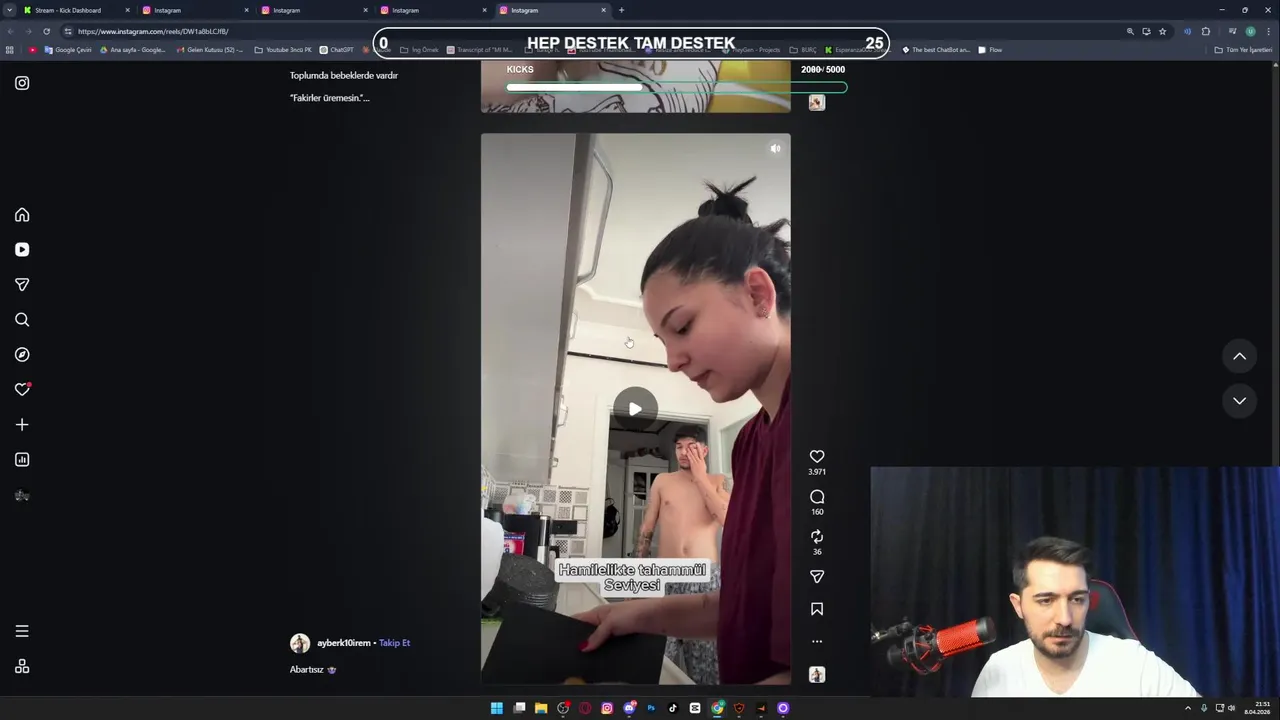1280x720 pixels.
Task: Open the Gelen Kutusu bookmark
Action: tap(210, 50)
